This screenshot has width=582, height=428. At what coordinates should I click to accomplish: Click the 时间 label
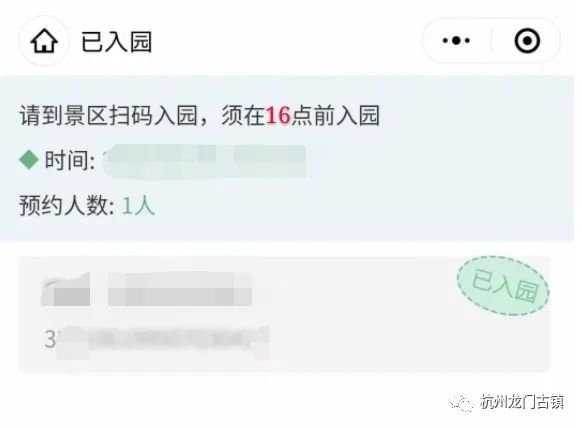pos(69,160)
